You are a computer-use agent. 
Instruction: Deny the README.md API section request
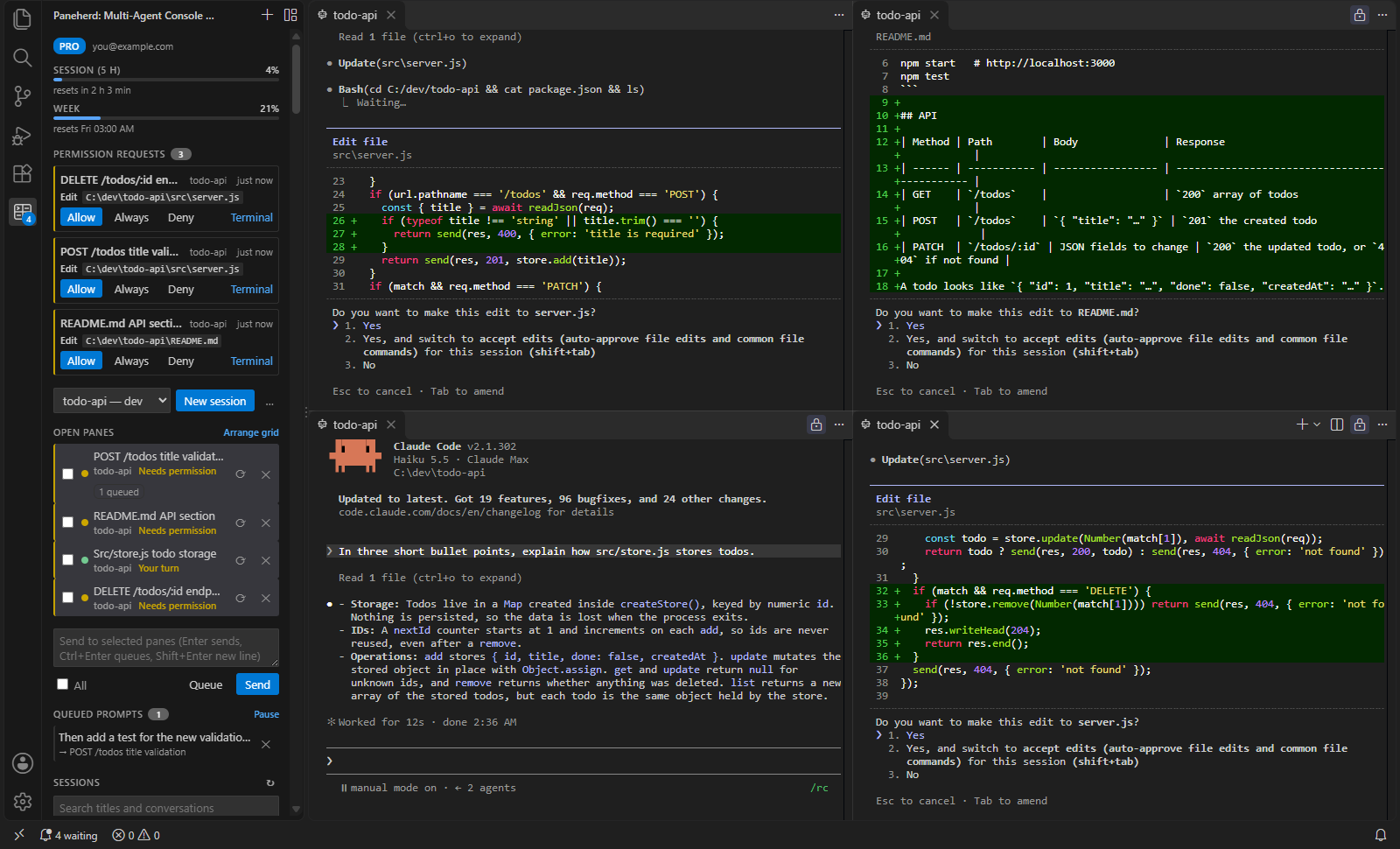pos(181,361)
